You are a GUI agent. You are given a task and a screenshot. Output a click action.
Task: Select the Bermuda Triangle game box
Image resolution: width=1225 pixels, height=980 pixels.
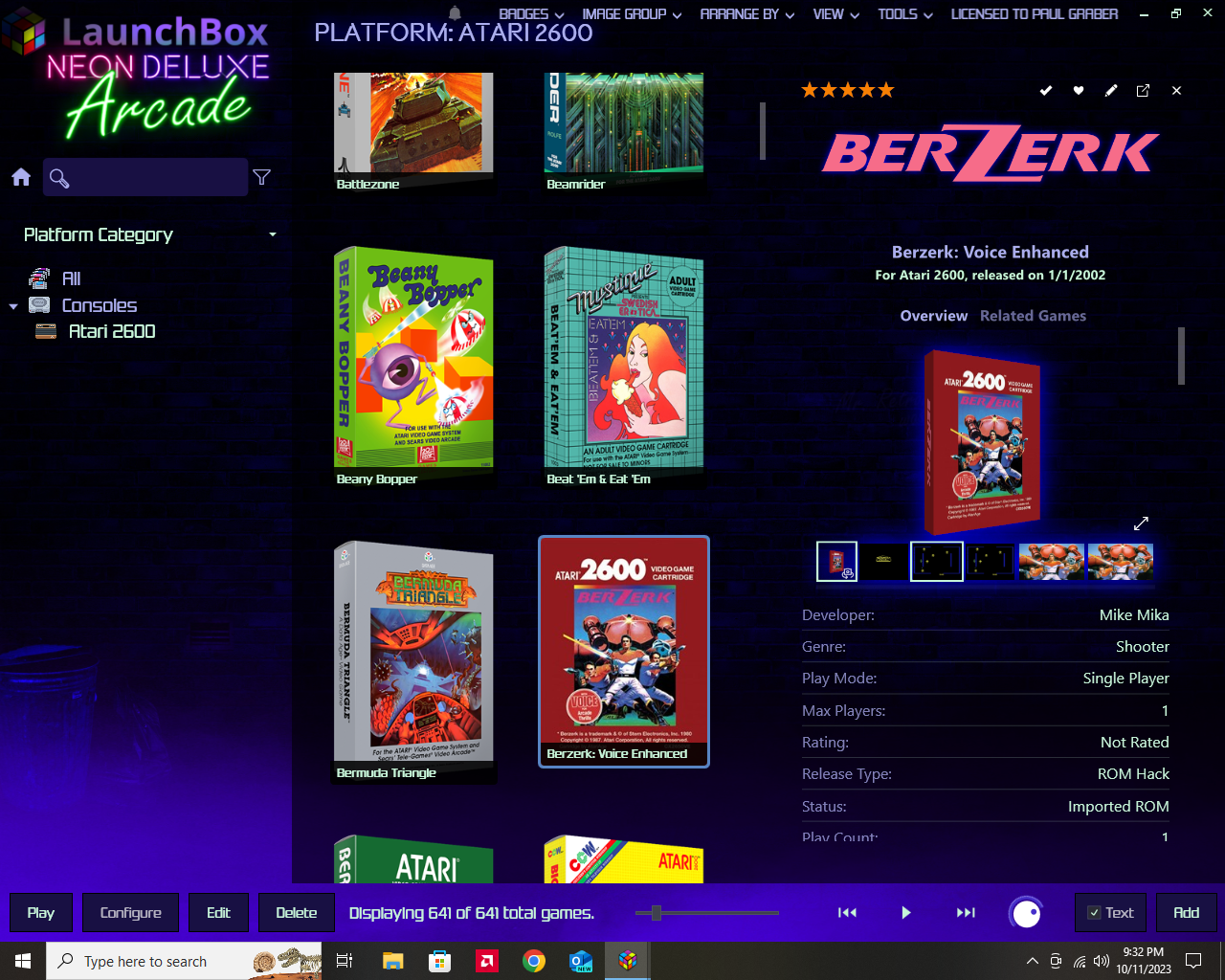413,661
